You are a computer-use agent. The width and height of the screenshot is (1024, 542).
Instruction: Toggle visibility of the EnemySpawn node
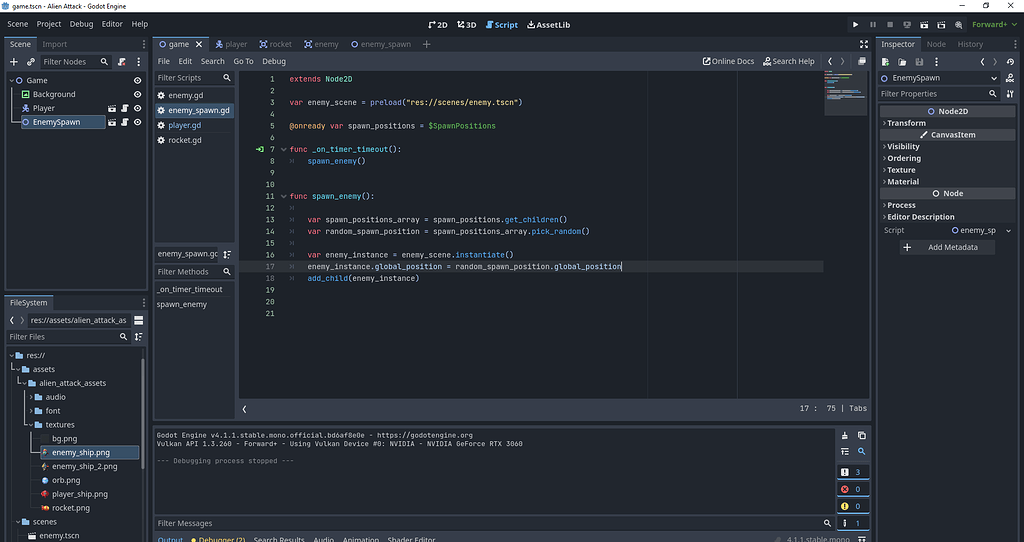pyautogui.click(x=137, y=122)
